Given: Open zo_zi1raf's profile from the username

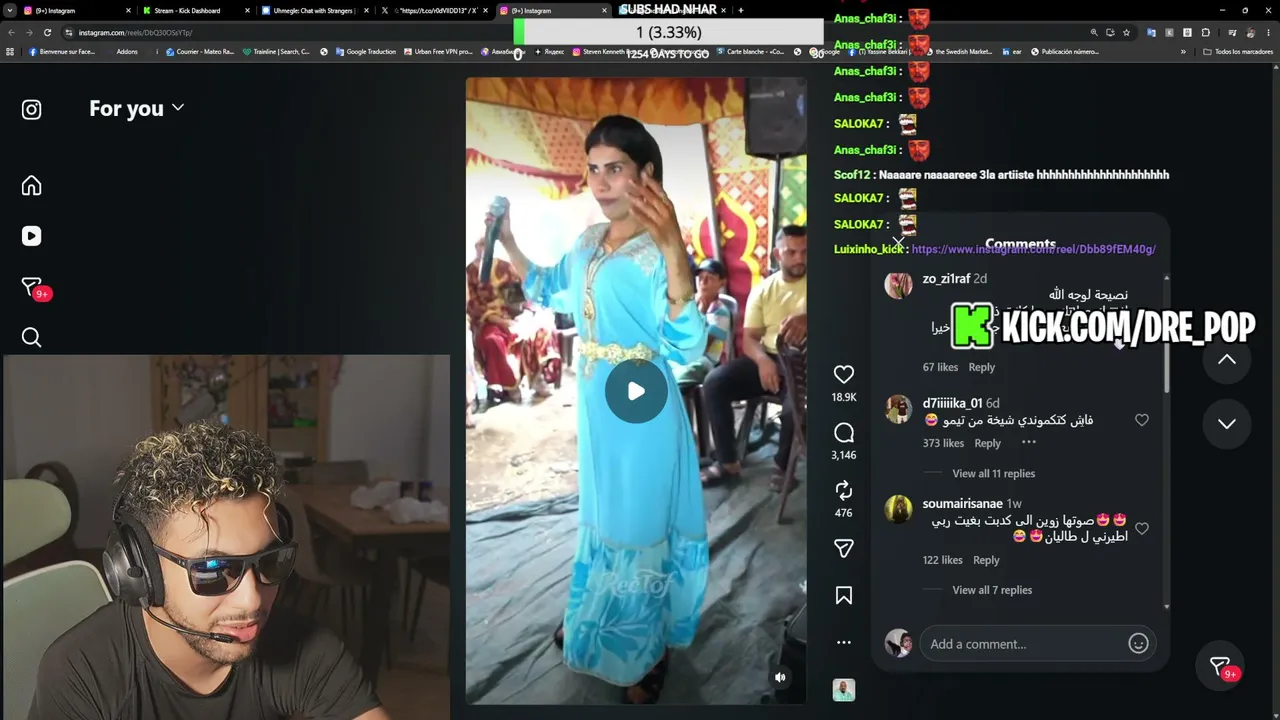Looking at the screenshot, I should pyautogui.click(x=946, y=279).
